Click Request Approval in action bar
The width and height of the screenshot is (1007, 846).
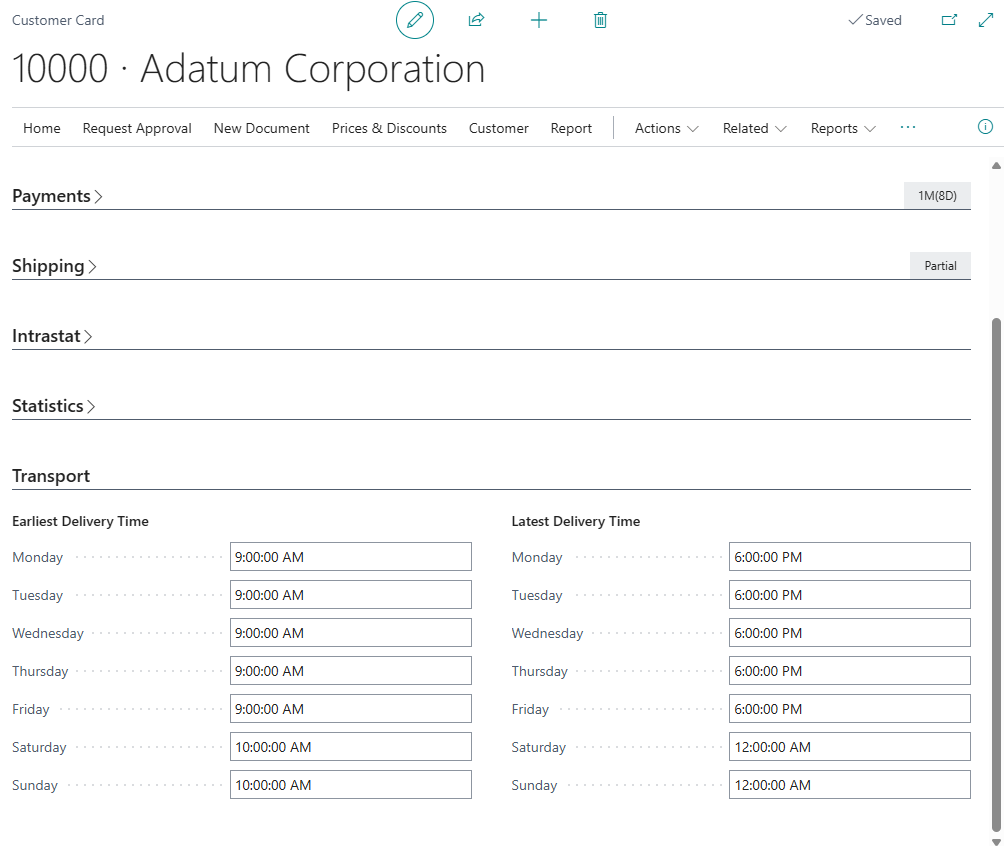coord(137,128)
